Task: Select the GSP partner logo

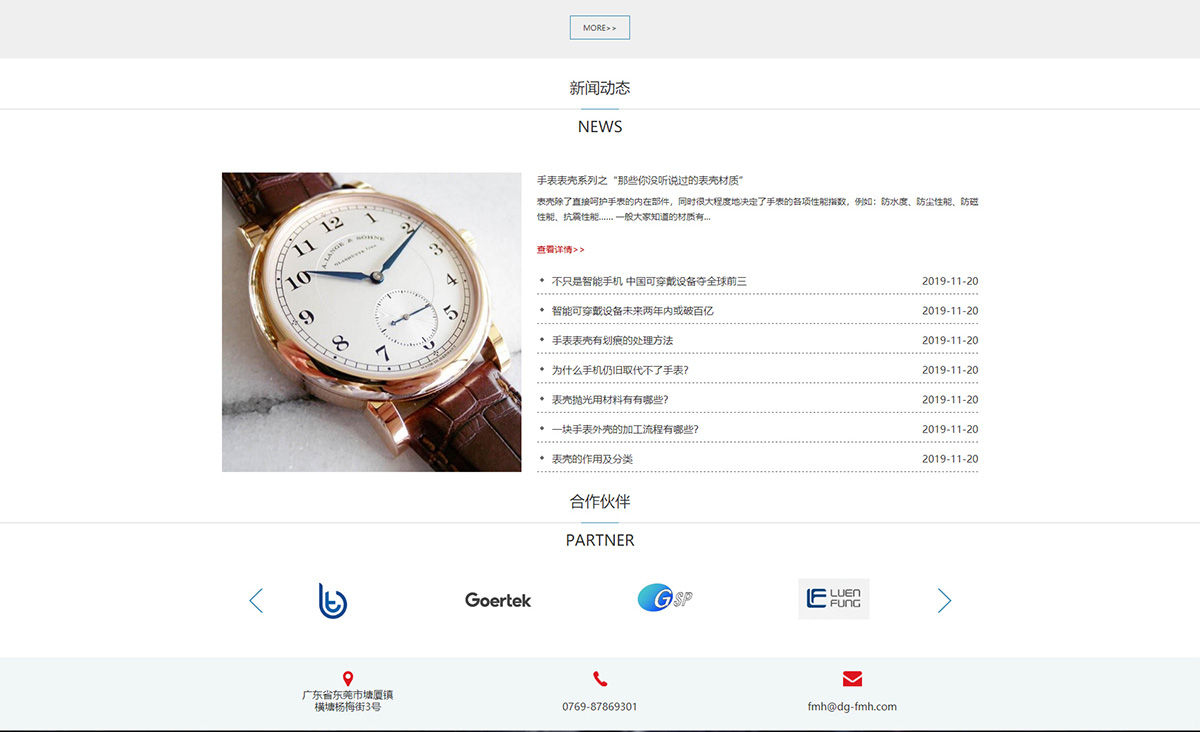Action: pyautogui.click(x=665, y=598)
